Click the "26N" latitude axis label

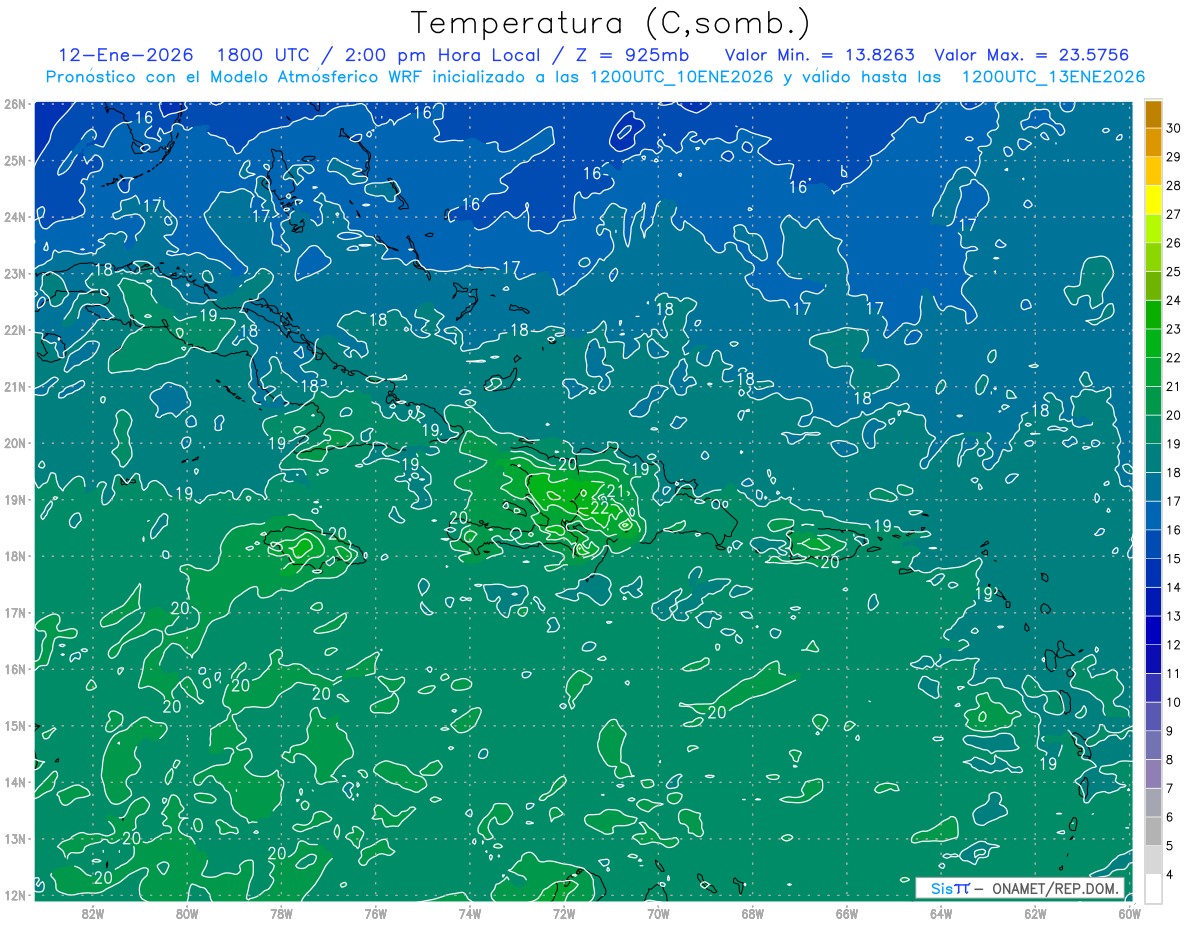tap(15, 104)
